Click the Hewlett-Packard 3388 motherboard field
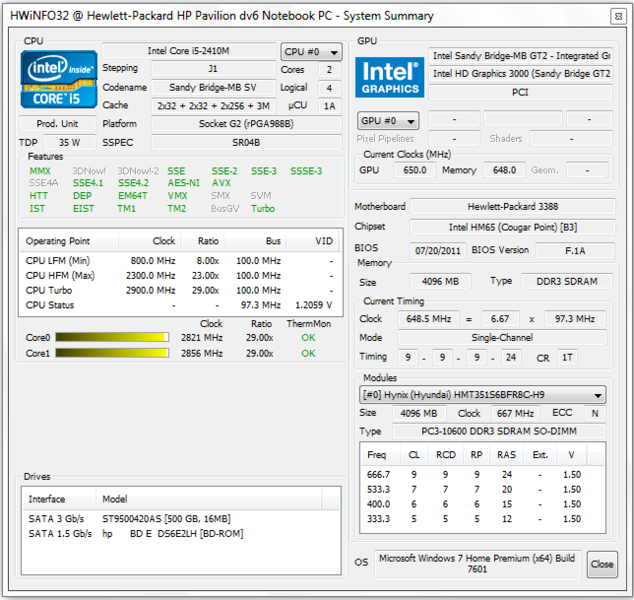This screenshot has width=634, height=600. (x=513, y=207)
